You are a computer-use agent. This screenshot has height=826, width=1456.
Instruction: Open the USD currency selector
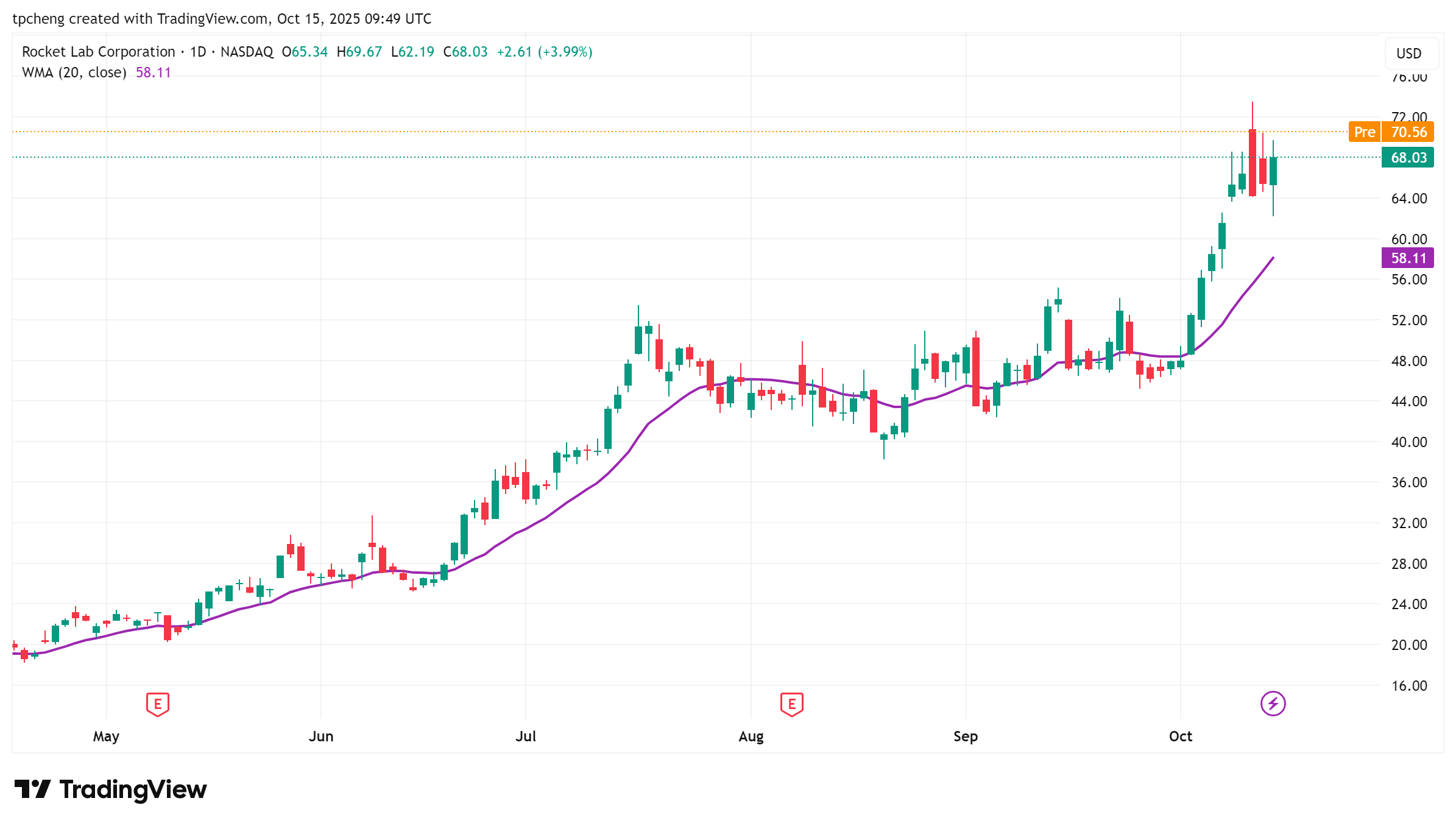[1408, 54]
